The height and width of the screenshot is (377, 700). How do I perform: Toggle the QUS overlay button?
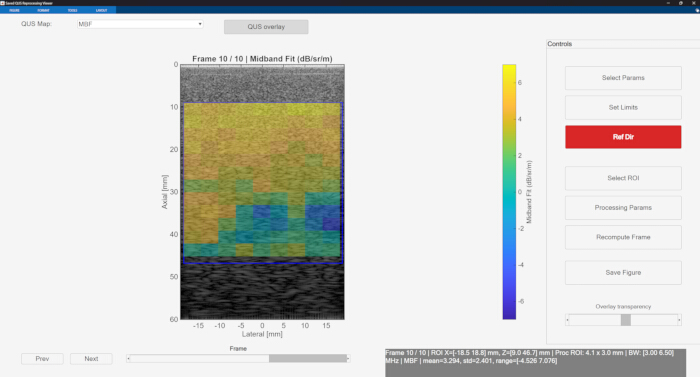(266, 27)
